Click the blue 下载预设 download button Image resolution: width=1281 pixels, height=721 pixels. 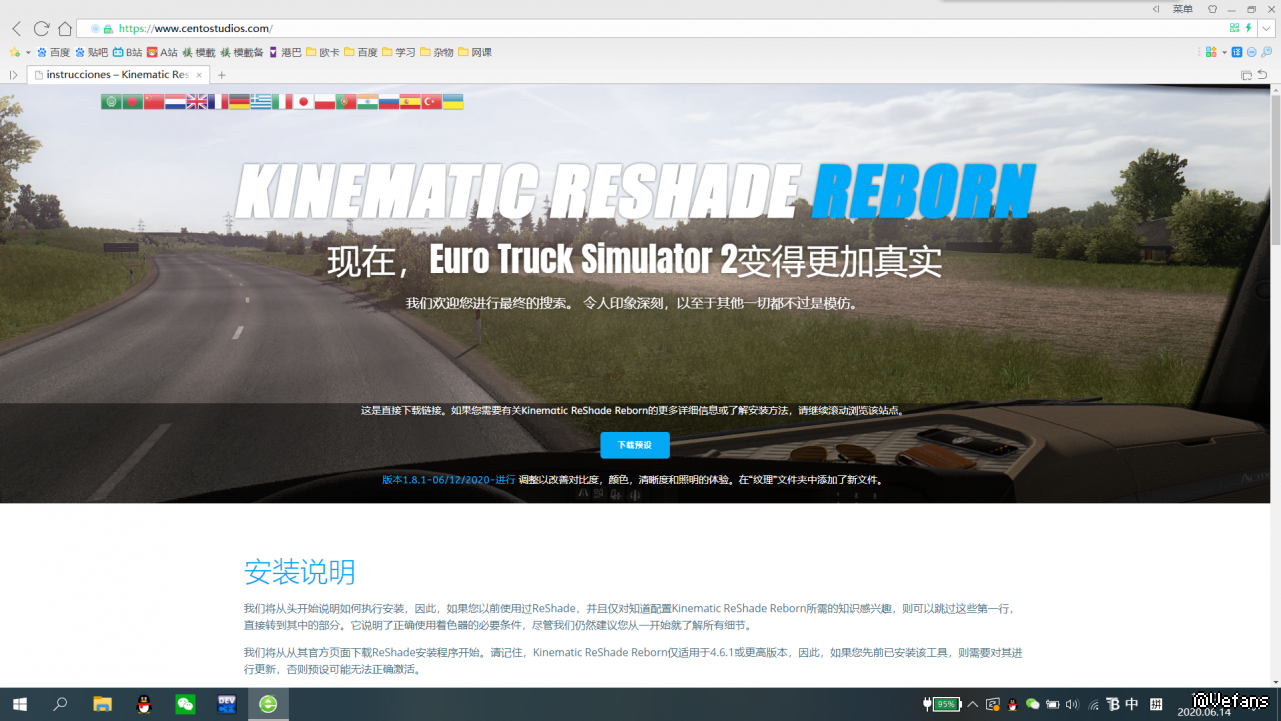click(x=635, y=445)
